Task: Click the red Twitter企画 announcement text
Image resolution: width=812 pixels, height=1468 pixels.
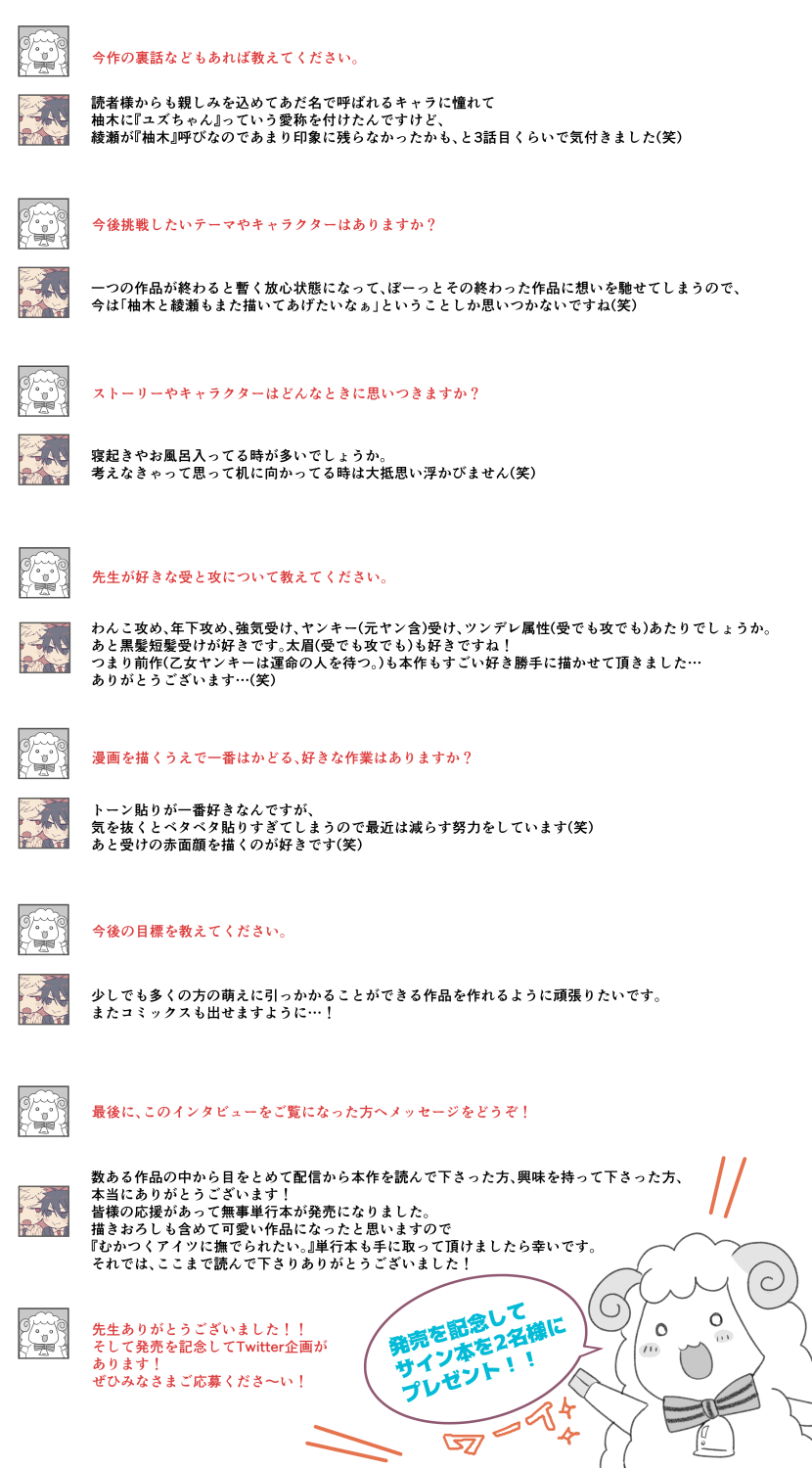Action: pyautogui.click(x=209, y=1355)
